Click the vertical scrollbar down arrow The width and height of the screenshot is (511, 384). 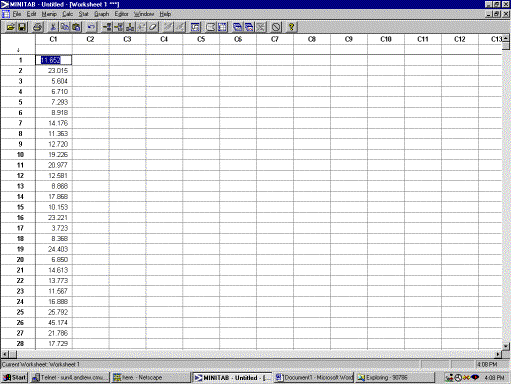[x=506, y=347]
